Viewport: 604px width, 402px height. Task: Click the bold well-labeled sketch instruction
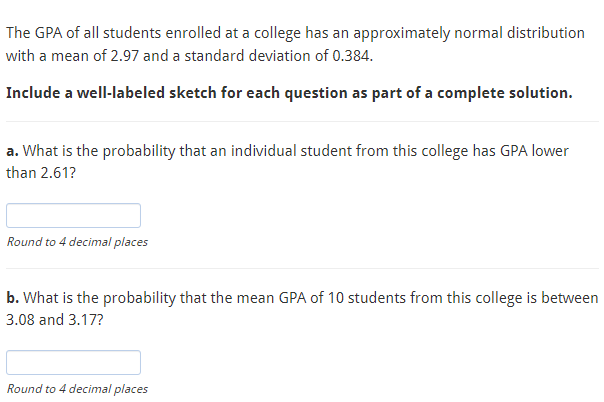[x=289, y=93]
